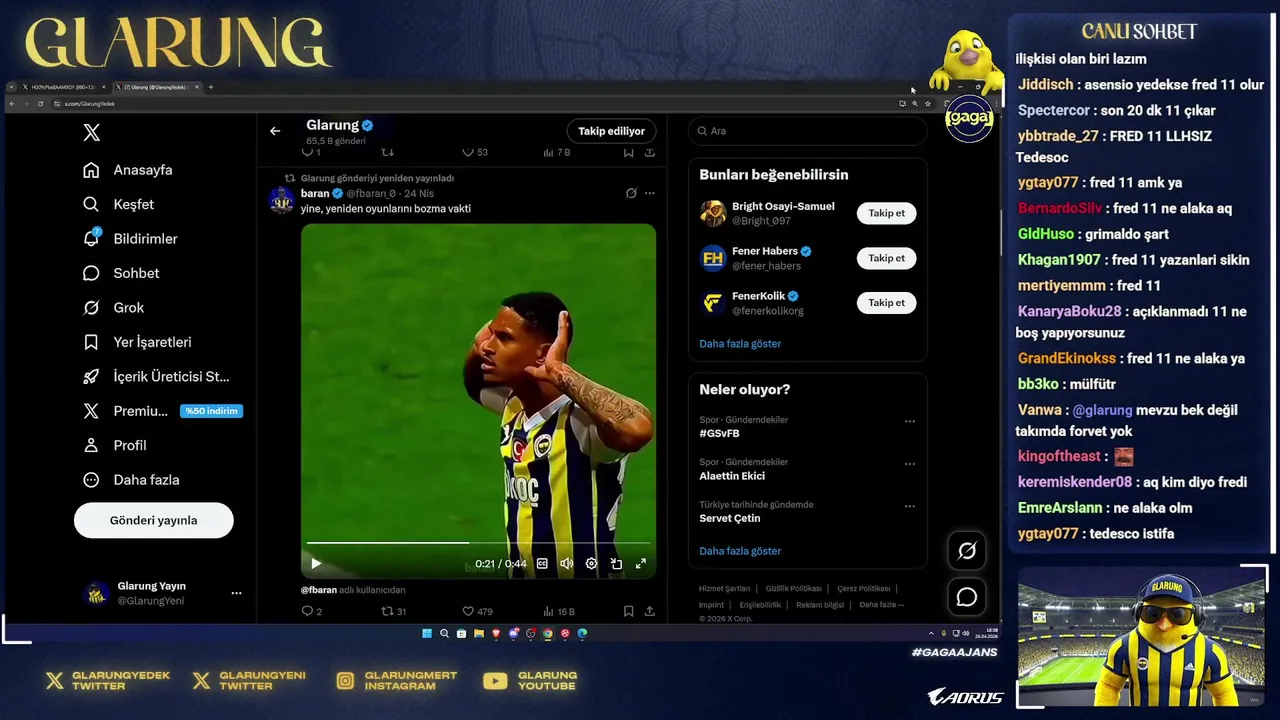Follow FenerKolik
Viewport: 1280px width, 720px height.
click(886, 303)
